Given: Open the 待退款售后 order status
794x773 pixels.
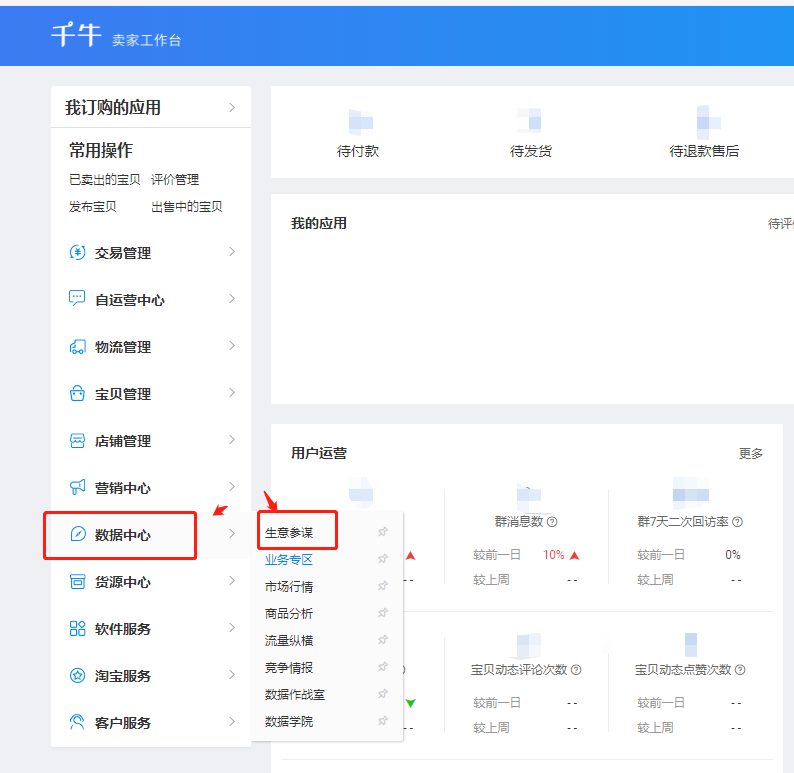Looking at the screenshot, I should coord(704,151).
